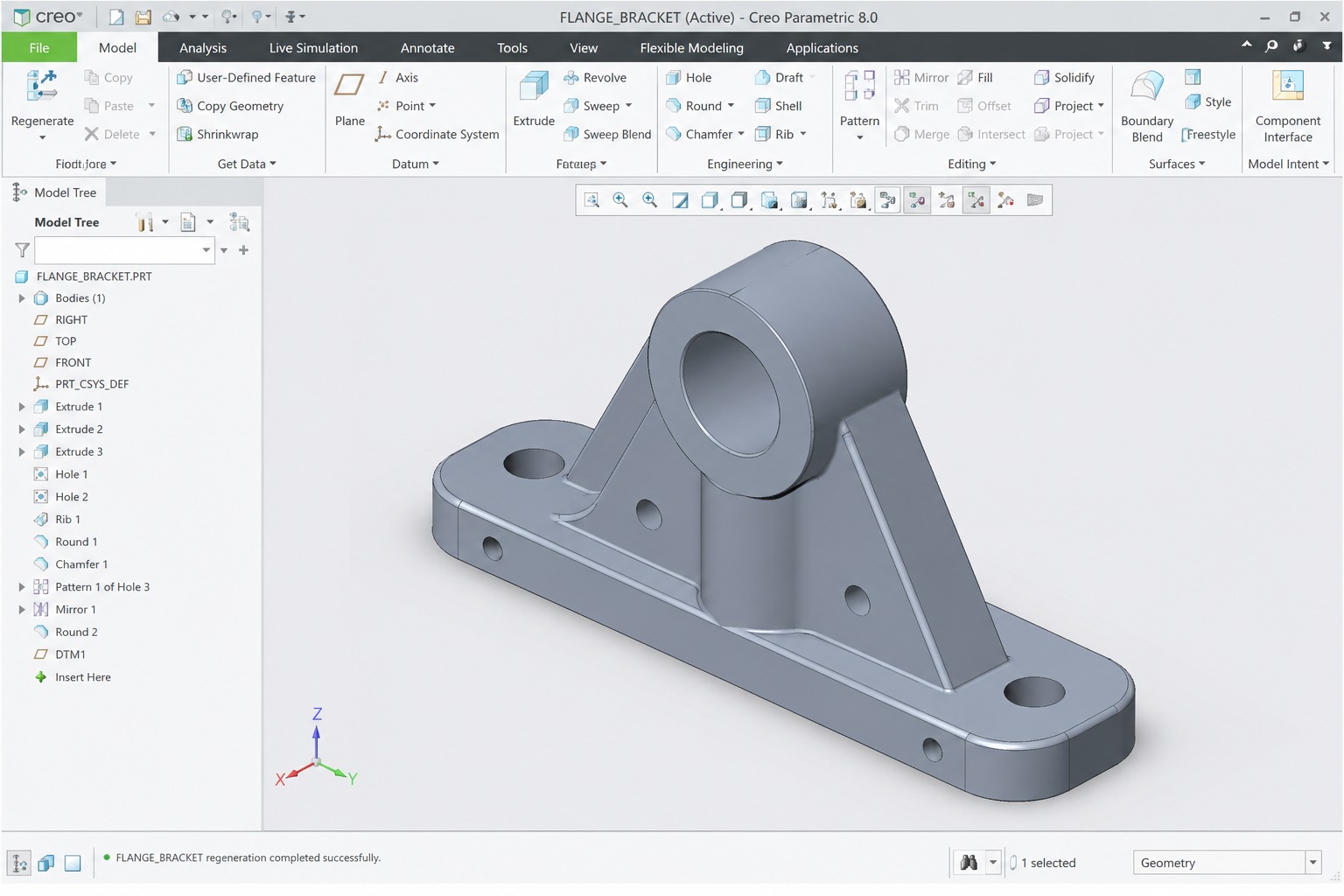Select the datum Axis tool
The height and width of the screenshot is (896, 1344).
[x=397, y=78]
